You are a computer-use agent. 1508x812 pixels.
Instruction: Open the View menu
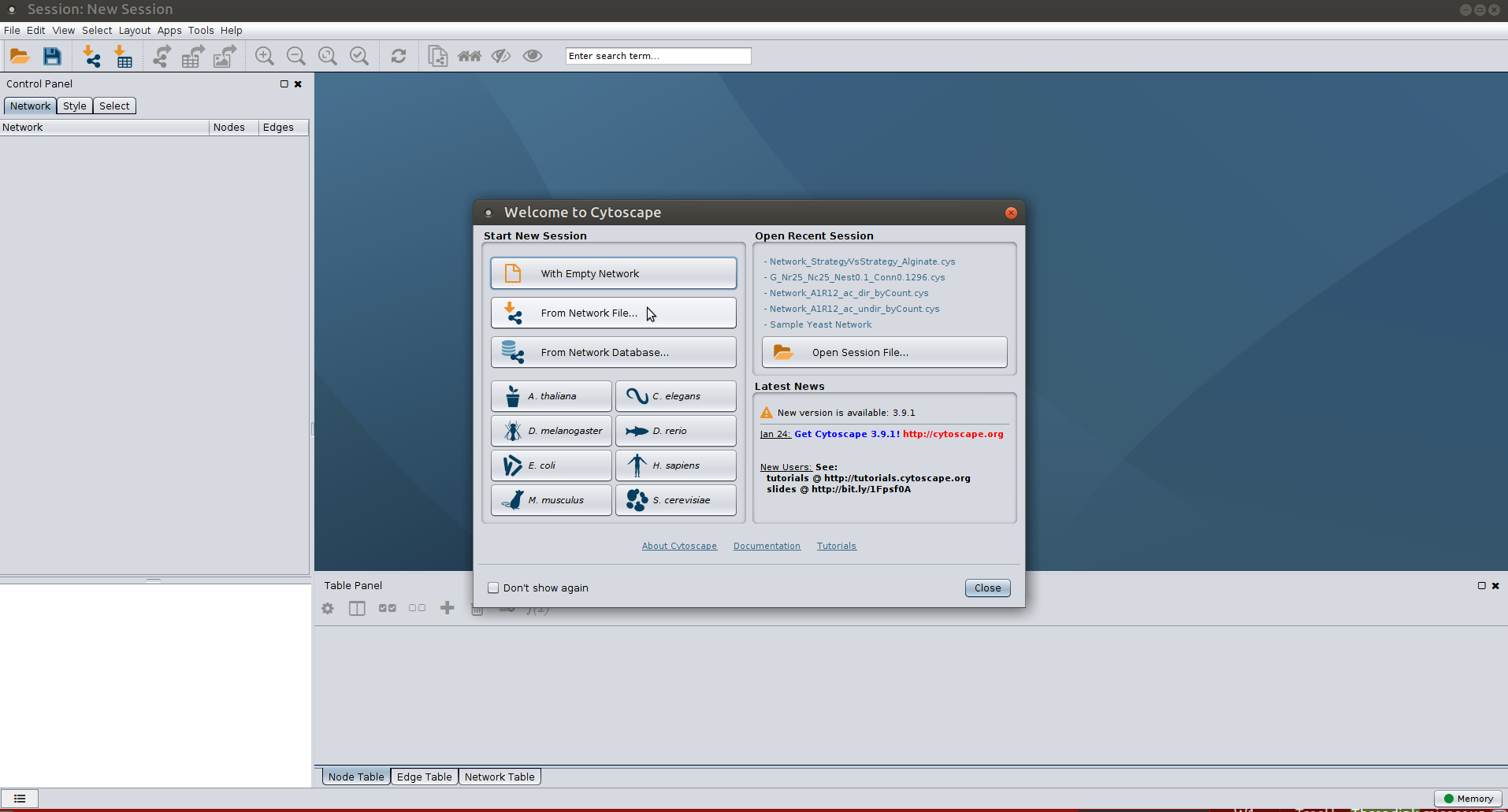click(64, 31)
